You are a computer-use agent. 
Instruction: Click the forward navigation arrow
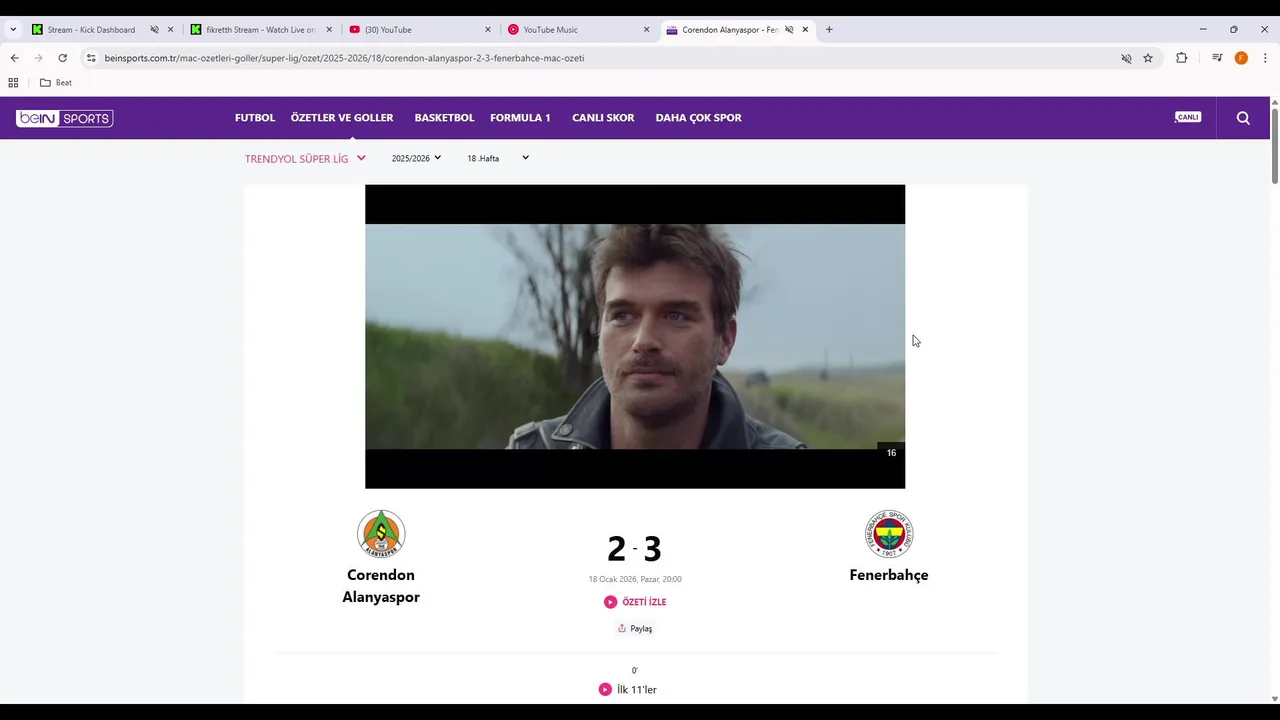[x=38, y=58]
